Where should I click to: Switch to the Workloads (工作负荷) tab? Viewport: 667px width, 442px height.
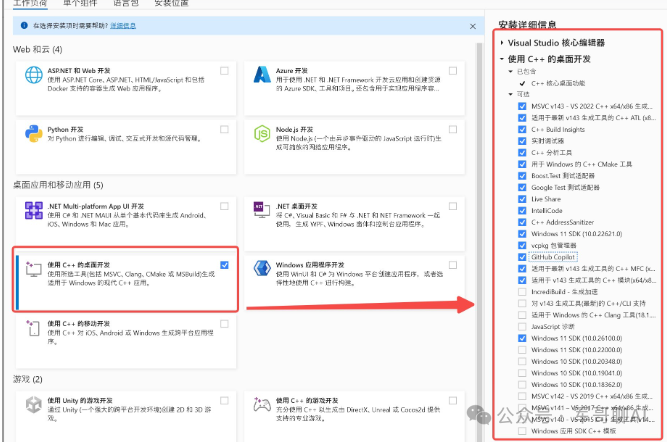30,3
